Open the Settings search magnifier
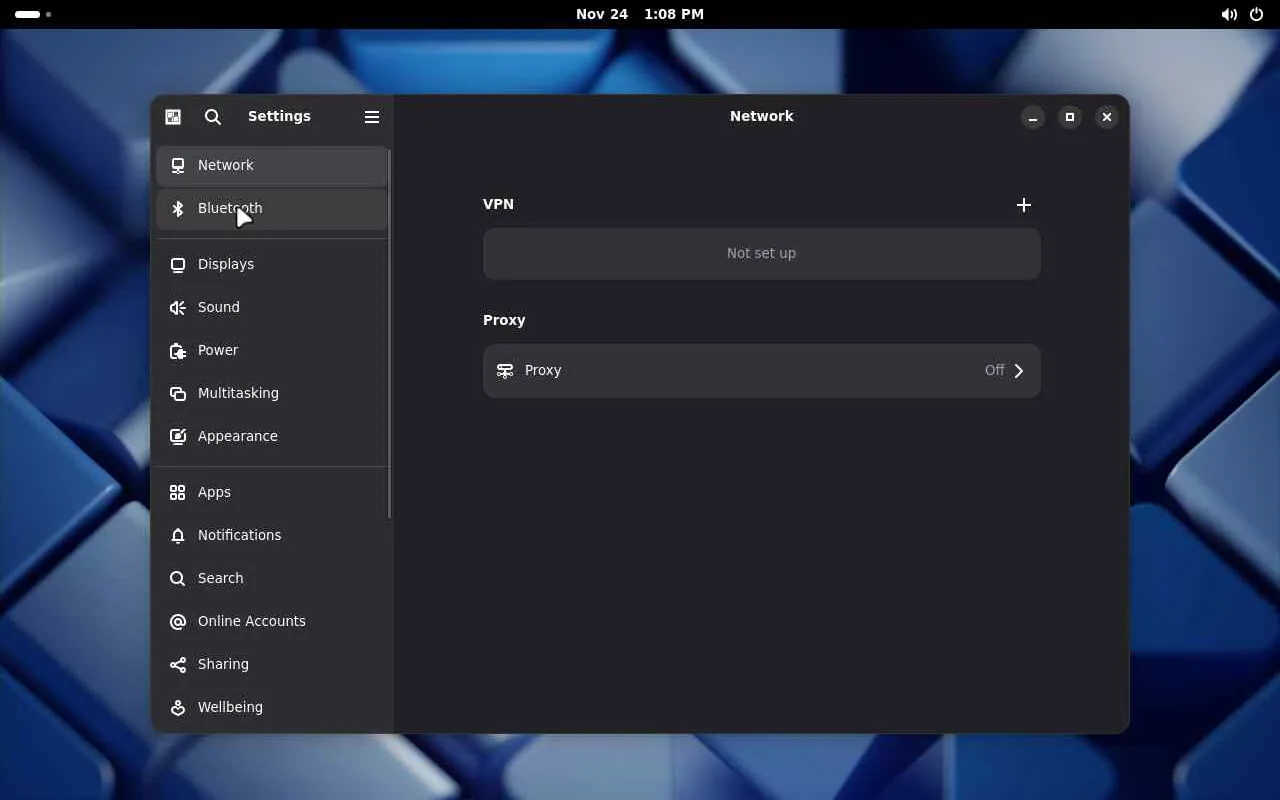 213,117
